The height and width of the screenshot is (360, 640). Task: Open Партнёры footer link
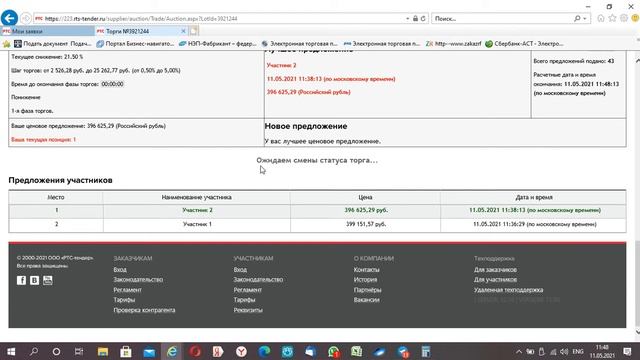[367, 290]
